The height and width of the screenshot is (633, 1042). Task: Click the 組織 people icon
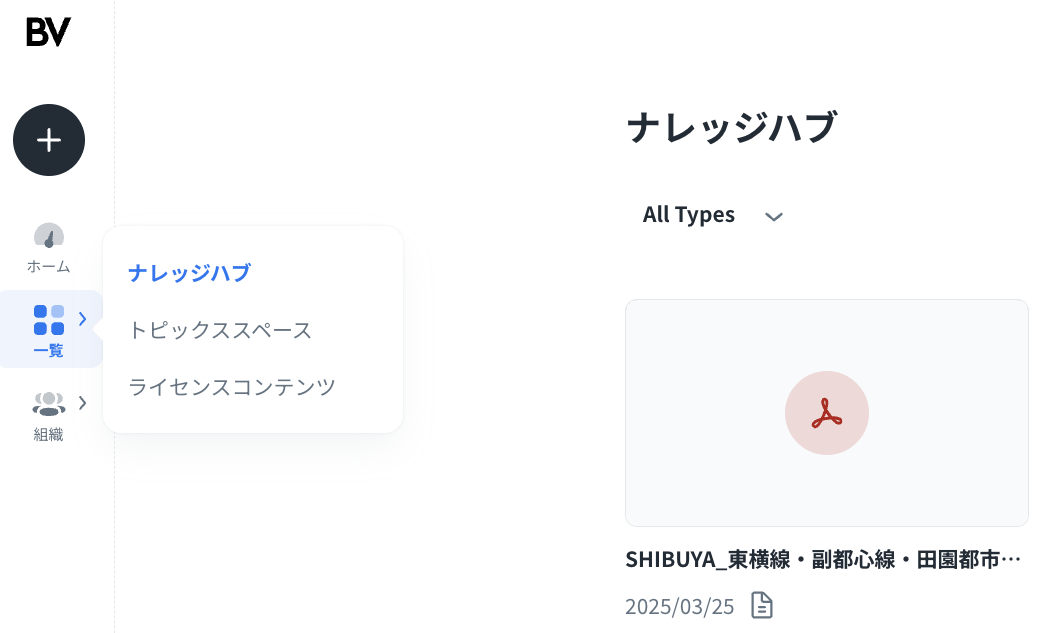[x=48, y=404]
